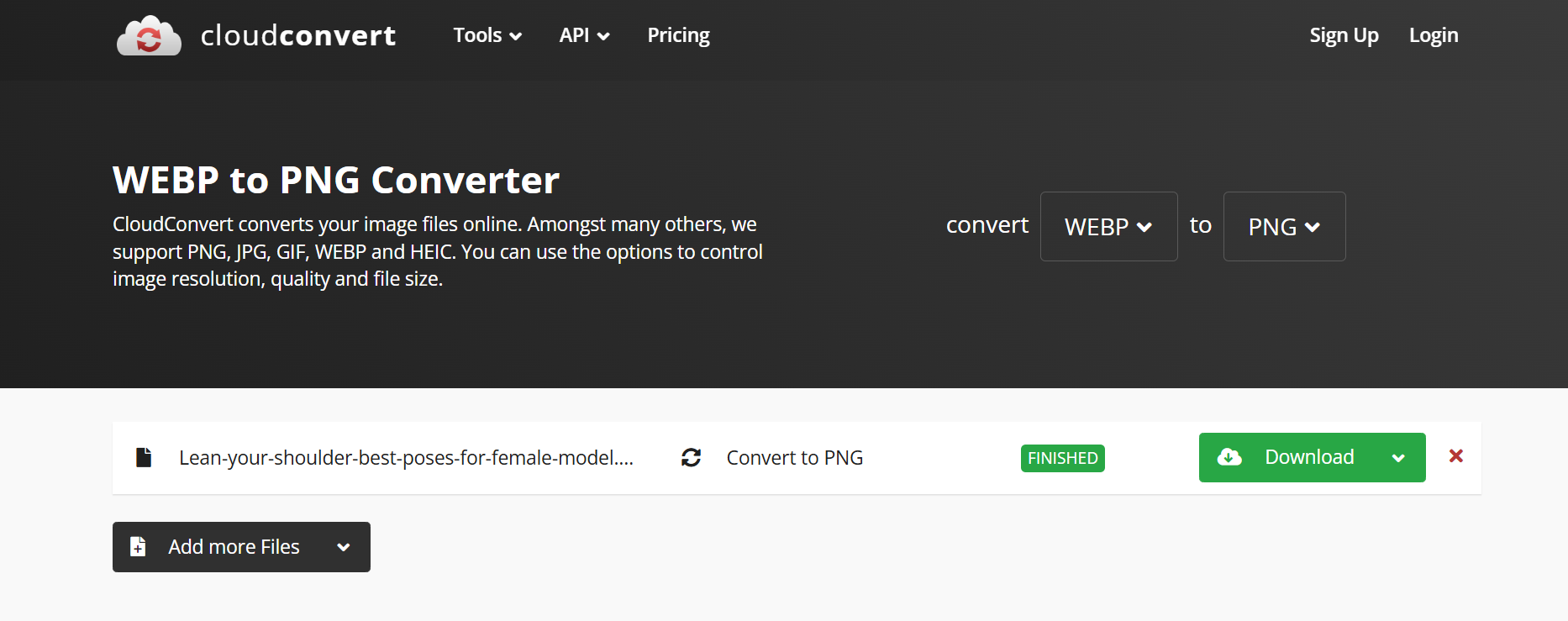
Task: Click the cloud download icon
Action: pyautogui.click(x=1229, y=457)
